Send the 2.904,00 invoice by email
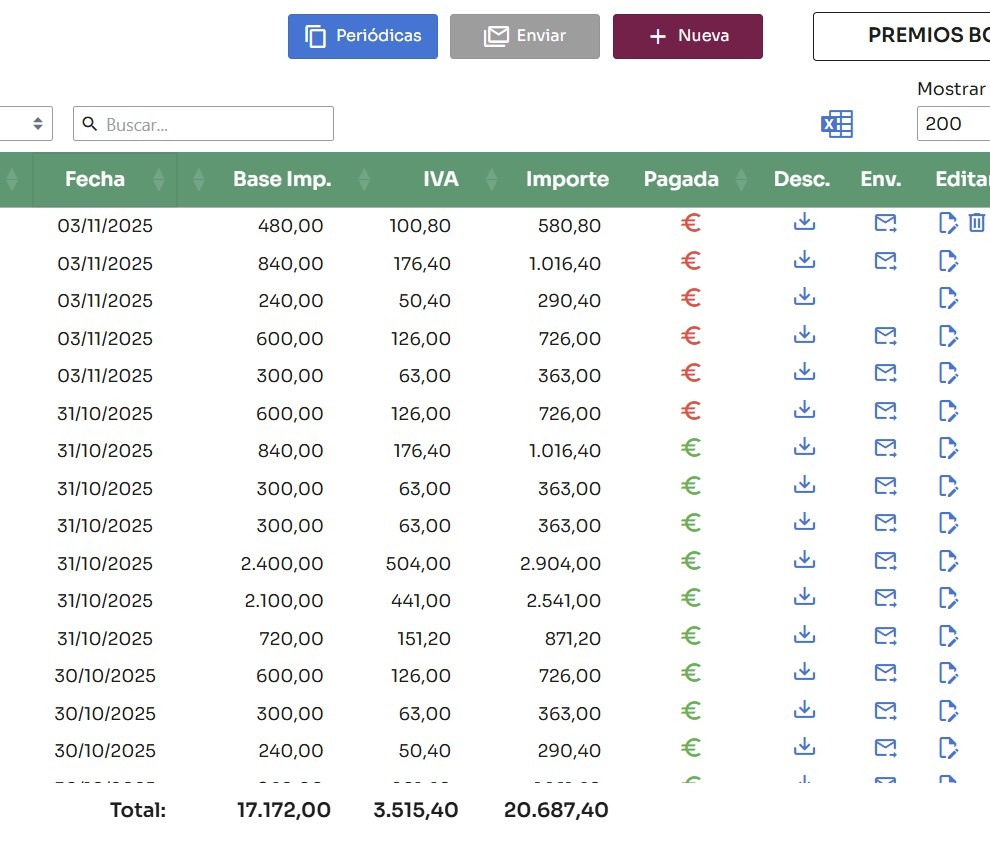 [885, 561]
